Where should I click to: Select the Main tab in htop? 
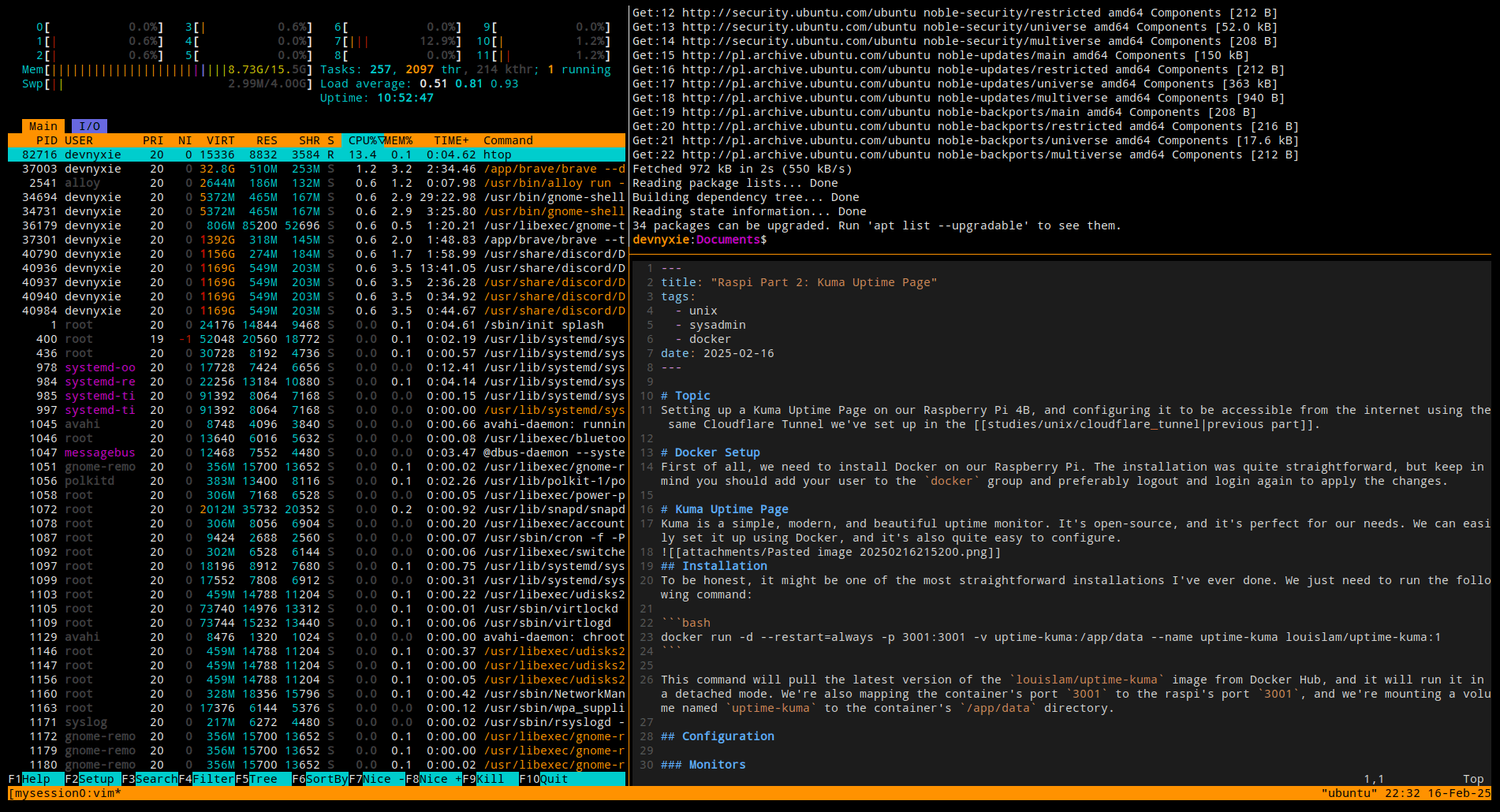(x=43, y=125)
